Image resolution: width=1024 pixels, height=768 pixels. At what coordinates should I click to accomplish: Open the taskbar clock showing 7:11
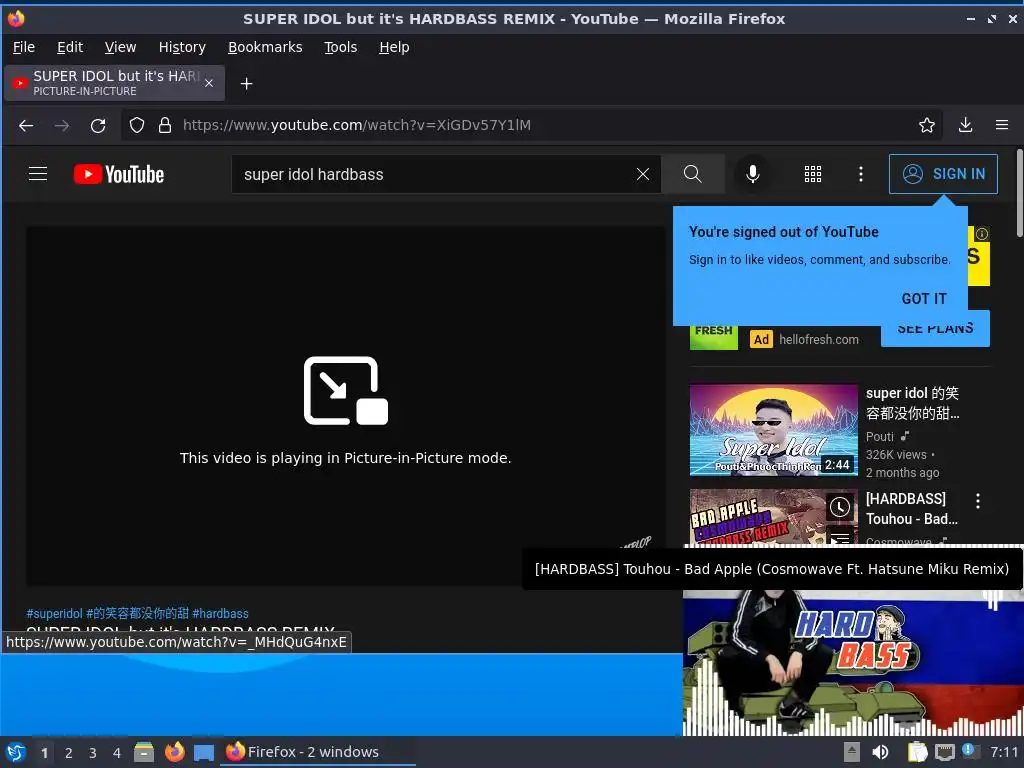click(x=1004, y=752)
